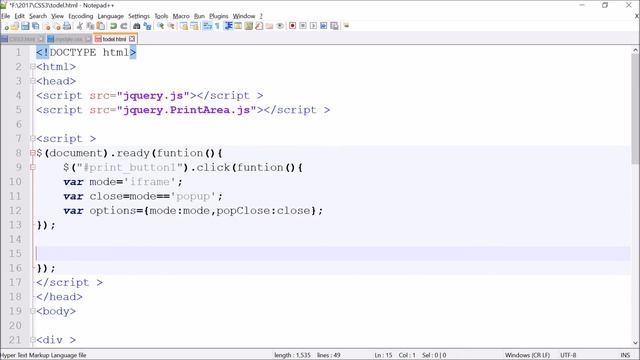Click #print_button1 selector on line 9
This screenshot has height=360, width=640.
[129, 168]
